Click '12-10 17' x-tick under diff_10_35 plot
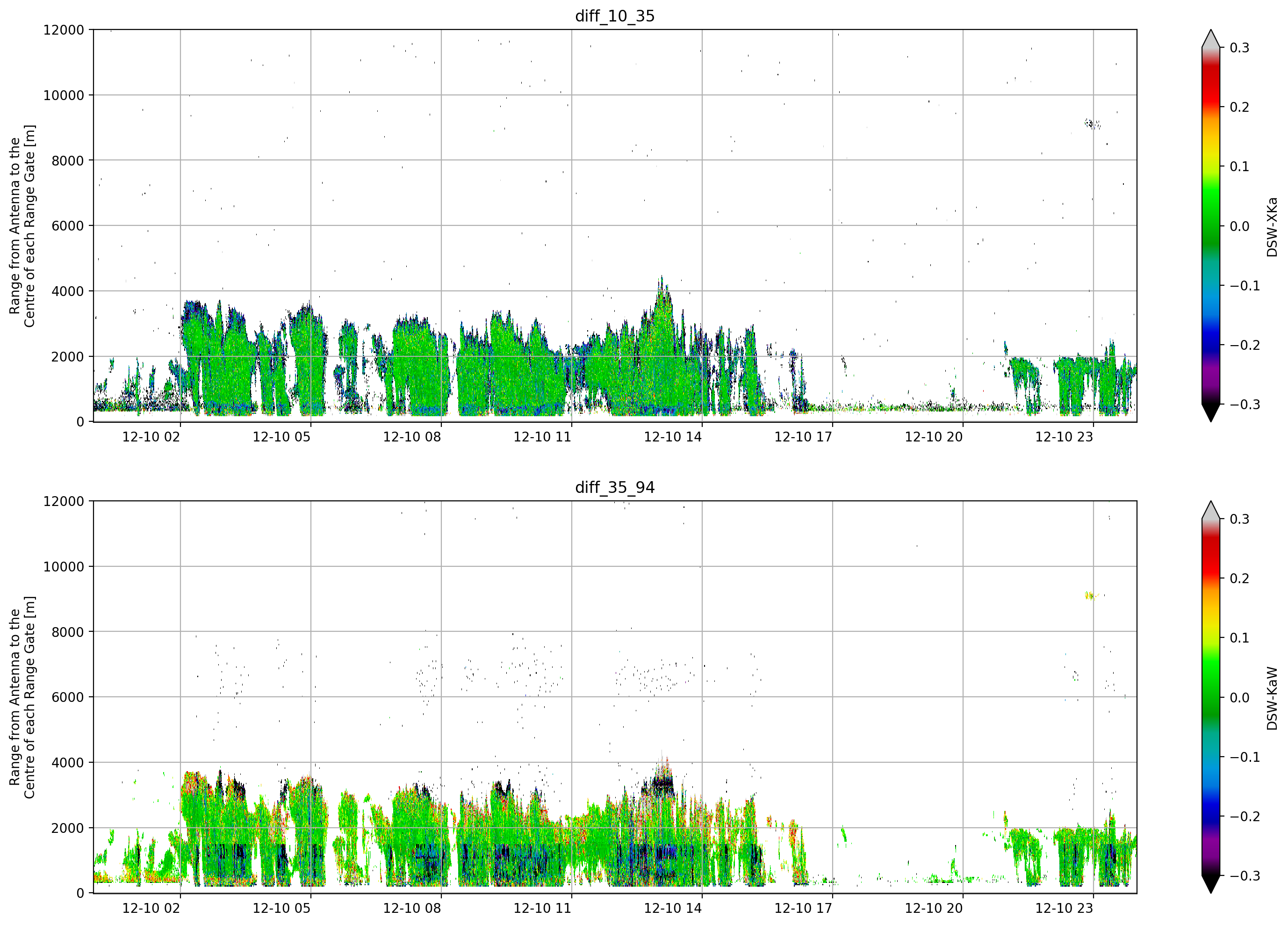This screenshot has width=1288, height=925. (804, 436)
